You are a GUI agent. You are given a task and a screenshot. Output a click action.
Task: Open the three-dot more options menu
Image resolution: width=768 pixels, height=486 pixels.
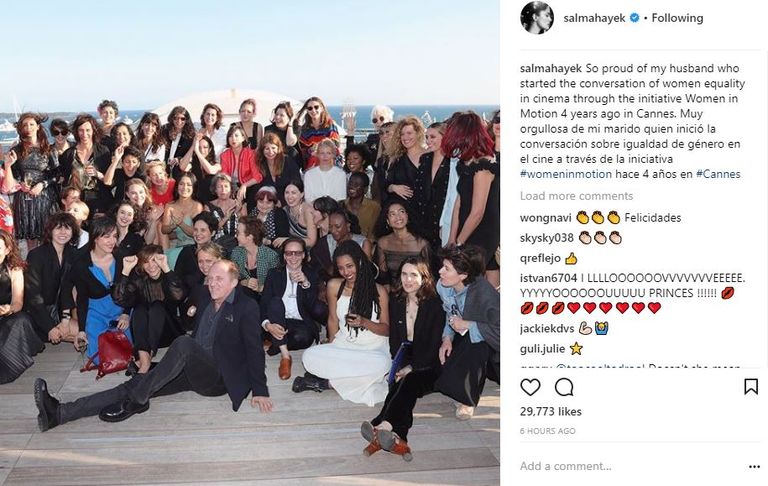(x=754, y=466)
